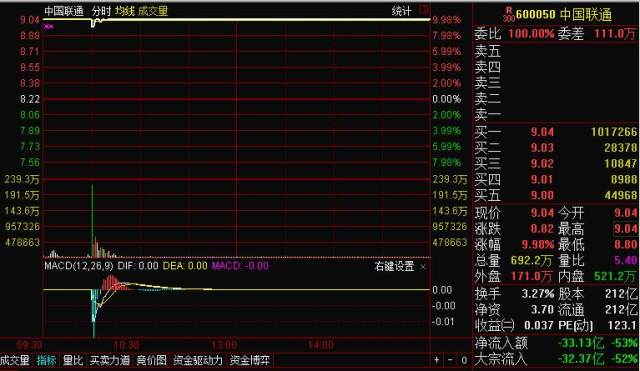The height and width of the screenshot is (371, 640).
Task: Click the MACD: -0.00 value
Action: tap(240, 266)
